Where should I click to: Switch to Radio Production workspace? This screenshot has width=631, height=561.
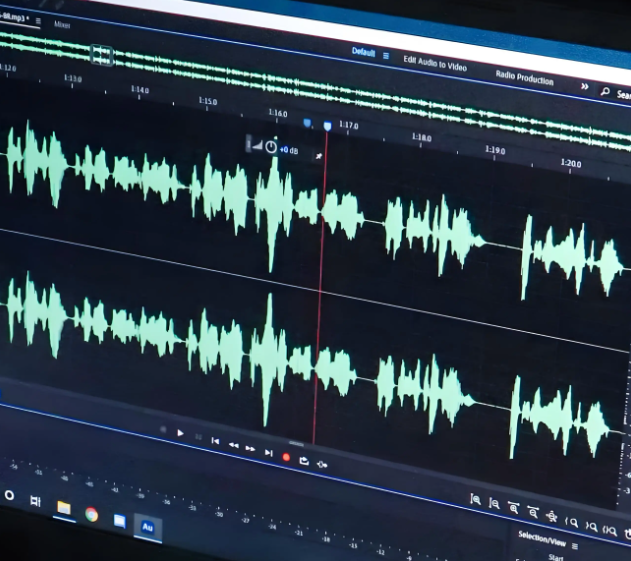tap(524, 77)
